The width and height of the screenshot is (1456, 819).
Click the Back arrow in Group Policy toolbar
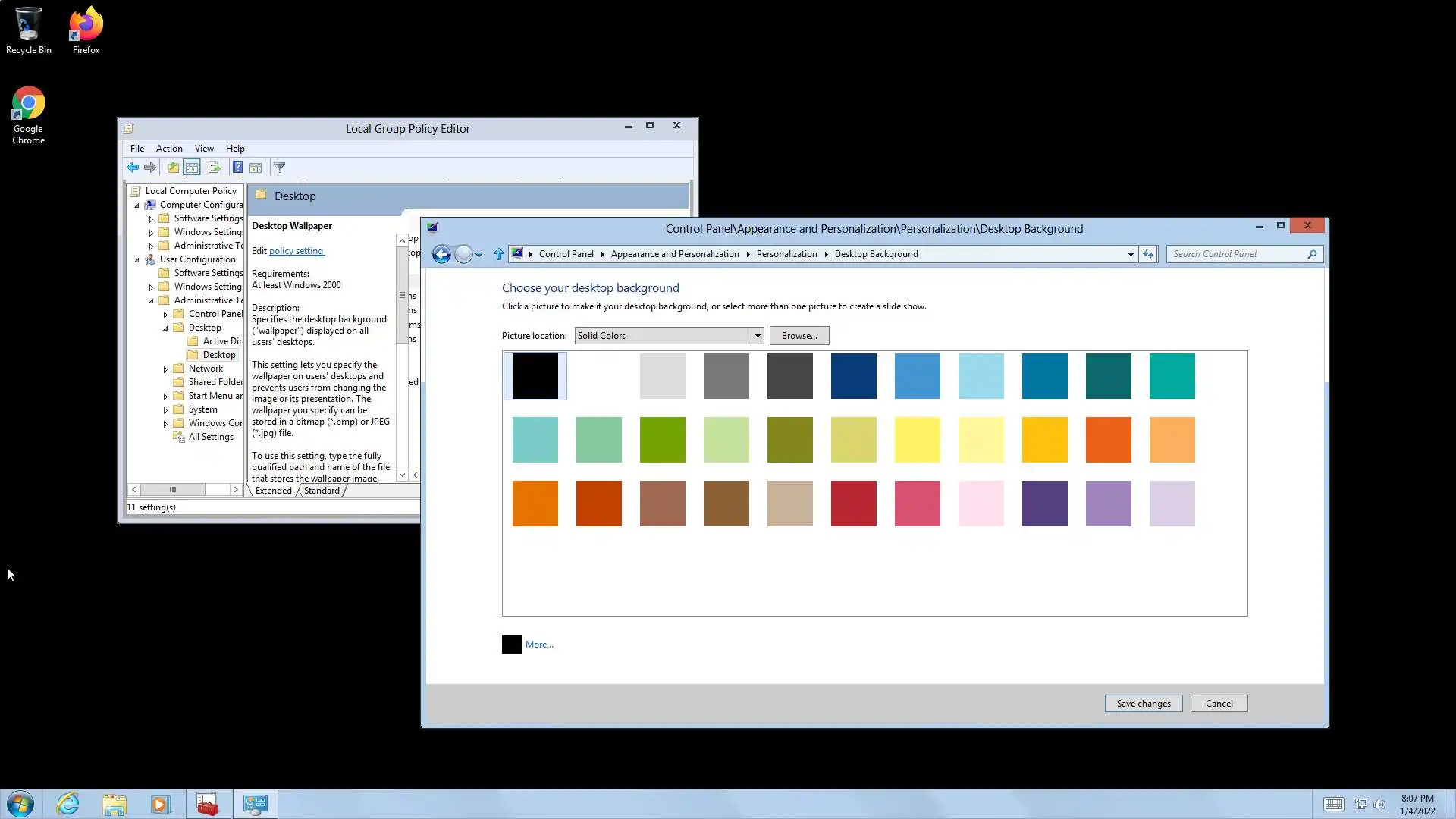[133, 168]
